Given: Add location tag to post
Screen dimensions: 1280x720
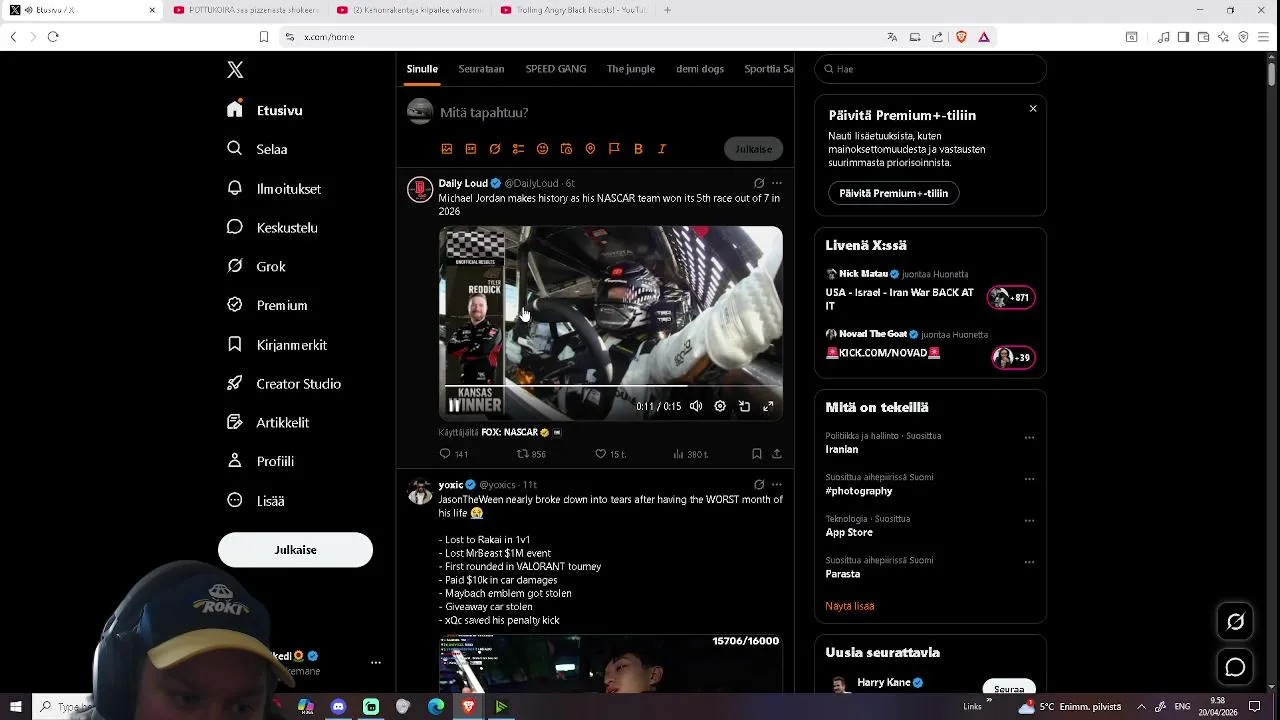Looking at the screenshot, I should pyautogui.click(x=590, y=149).
